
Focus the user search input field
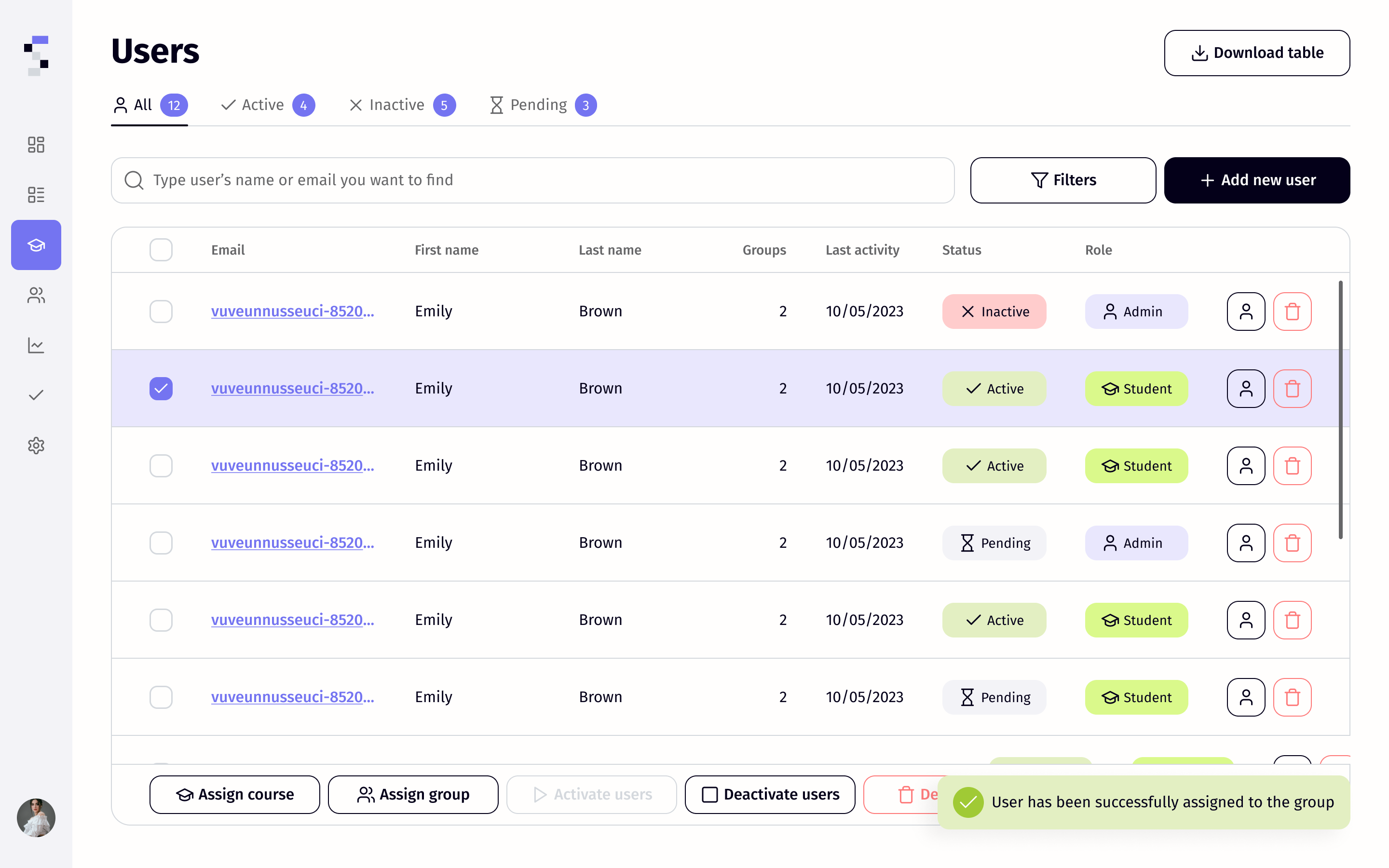click(x=532, y=180)
